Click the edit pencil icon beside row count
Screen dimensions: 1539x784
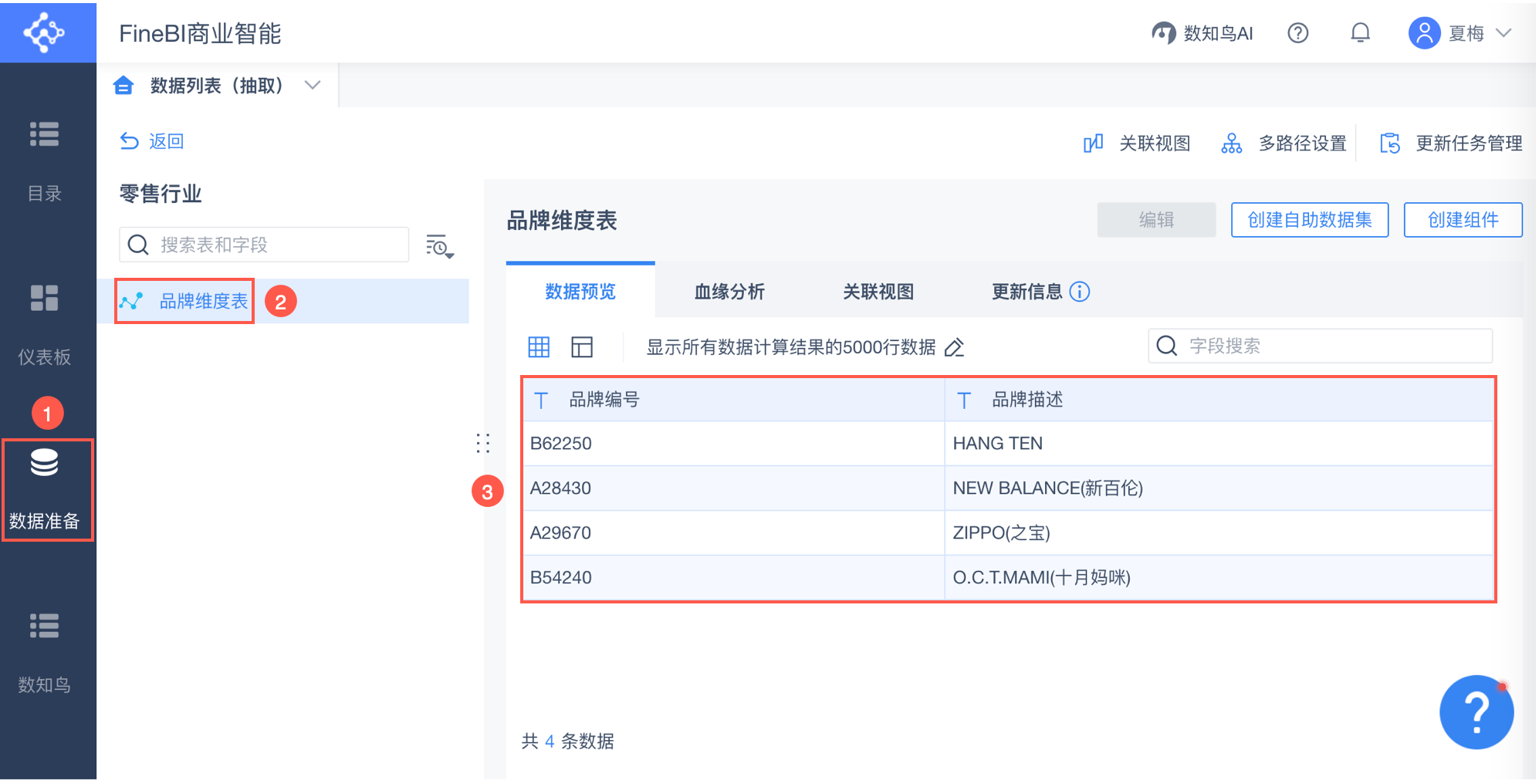[955, 348]
